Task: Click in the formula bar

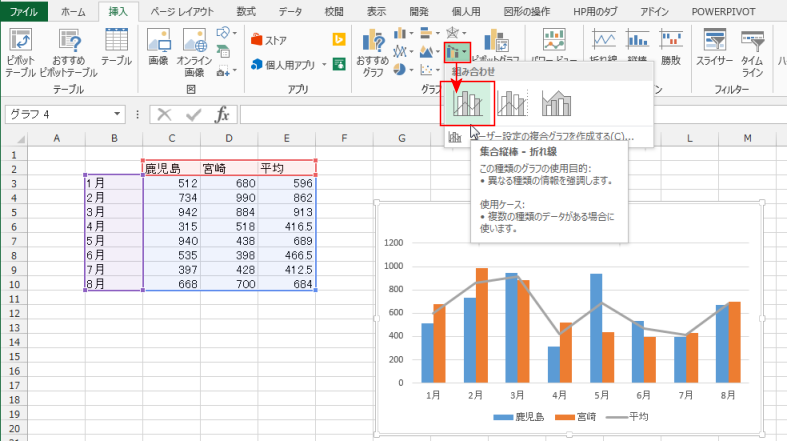Action: pyautogui.click(x=513, y=114)
